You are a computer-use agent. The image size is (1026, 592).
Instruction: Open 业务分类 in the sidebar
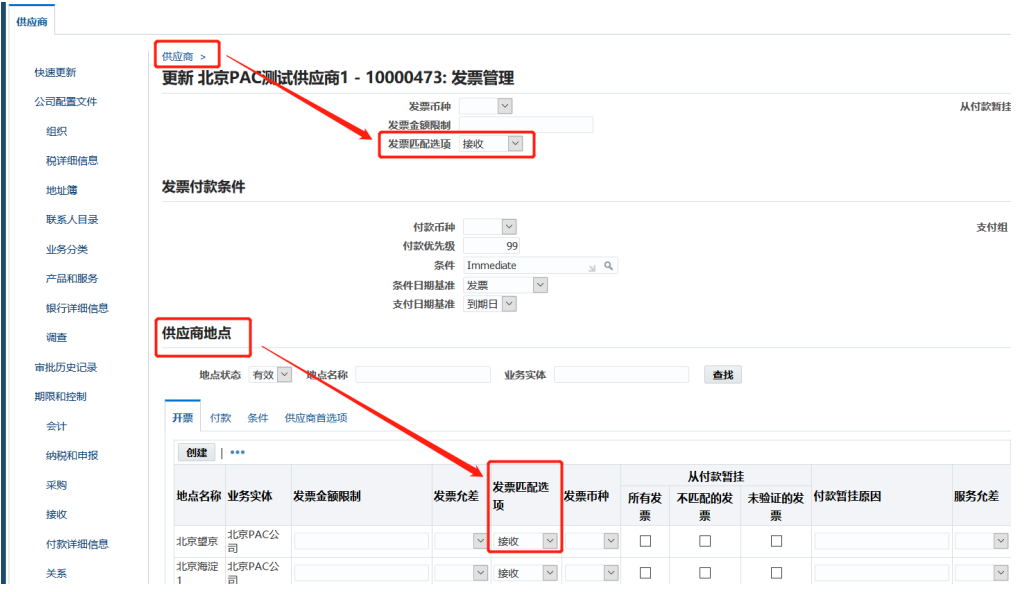pos(67,249)
